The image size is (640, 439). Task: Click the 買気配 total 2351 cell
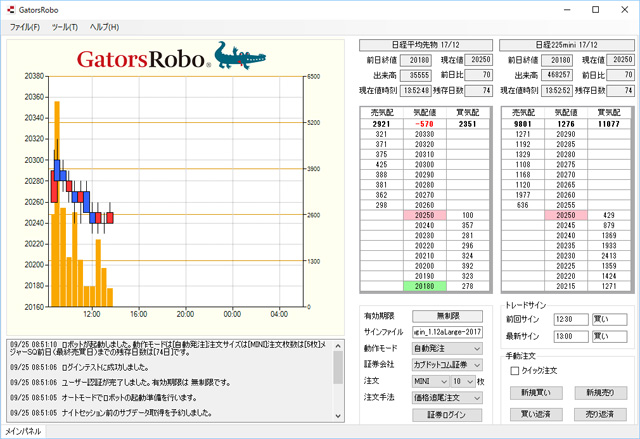click(468, 124)
